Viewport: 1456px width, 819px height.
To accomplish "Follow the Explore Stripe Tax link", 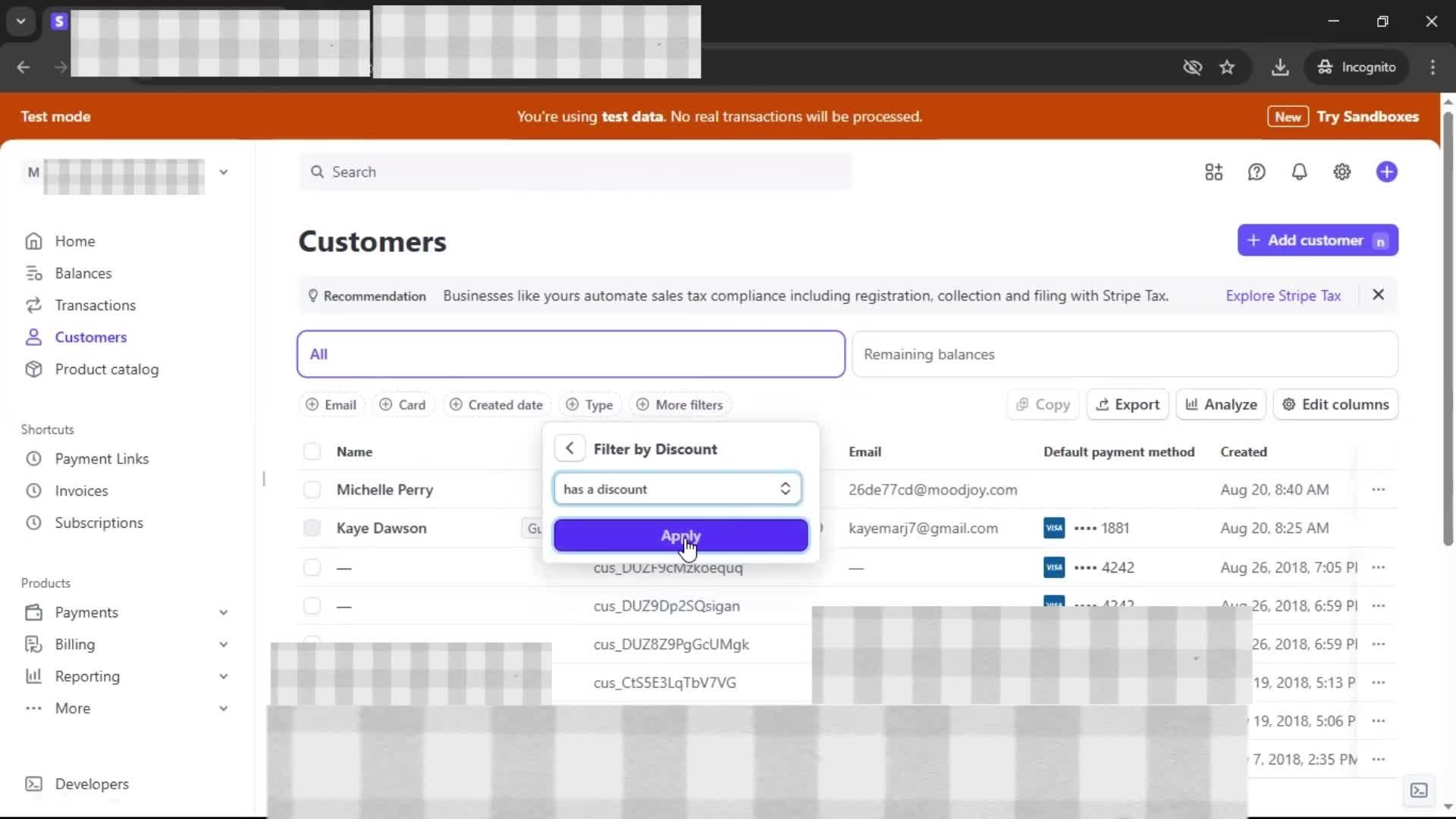I will [1283, 296].
